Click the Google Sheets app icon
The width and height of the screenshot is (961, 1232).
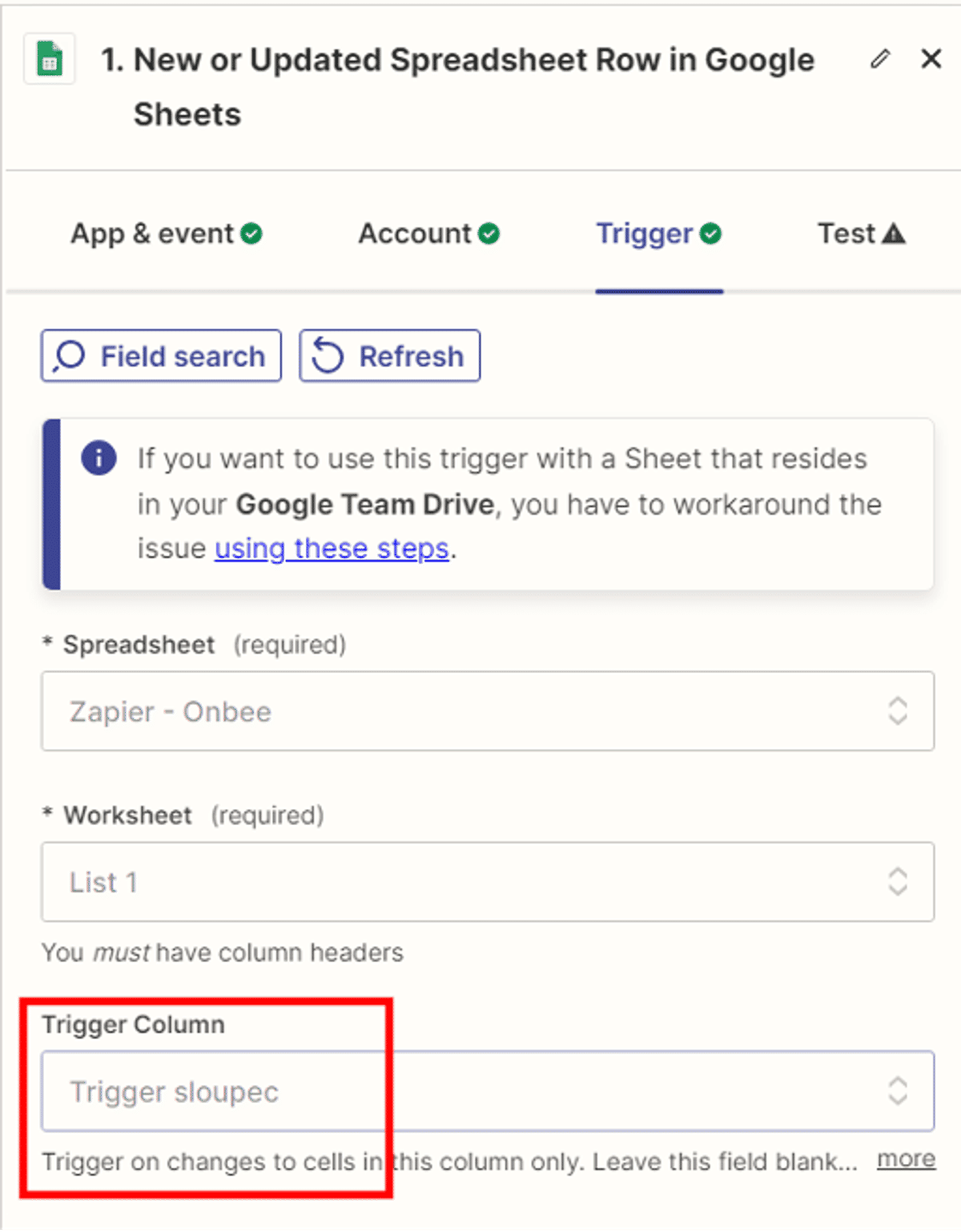(x=50, y=59)
